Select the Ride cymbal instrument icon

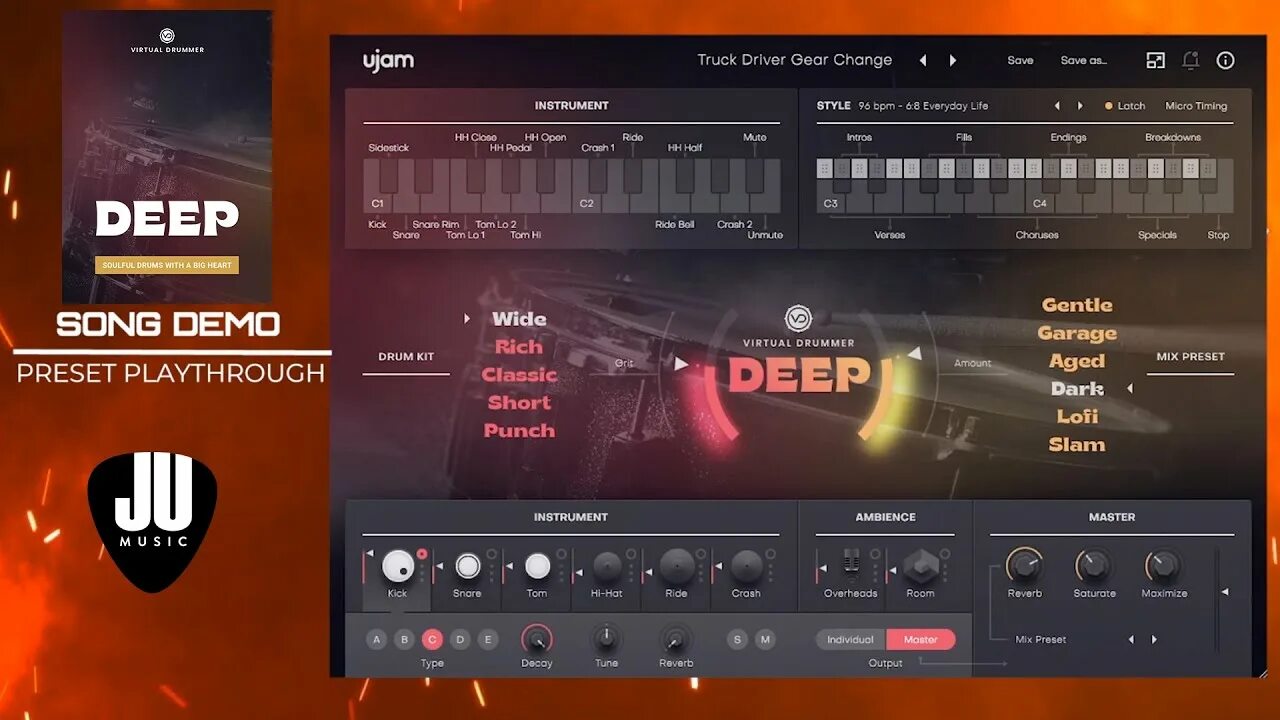pyautogui.click(x=677, y=566)
